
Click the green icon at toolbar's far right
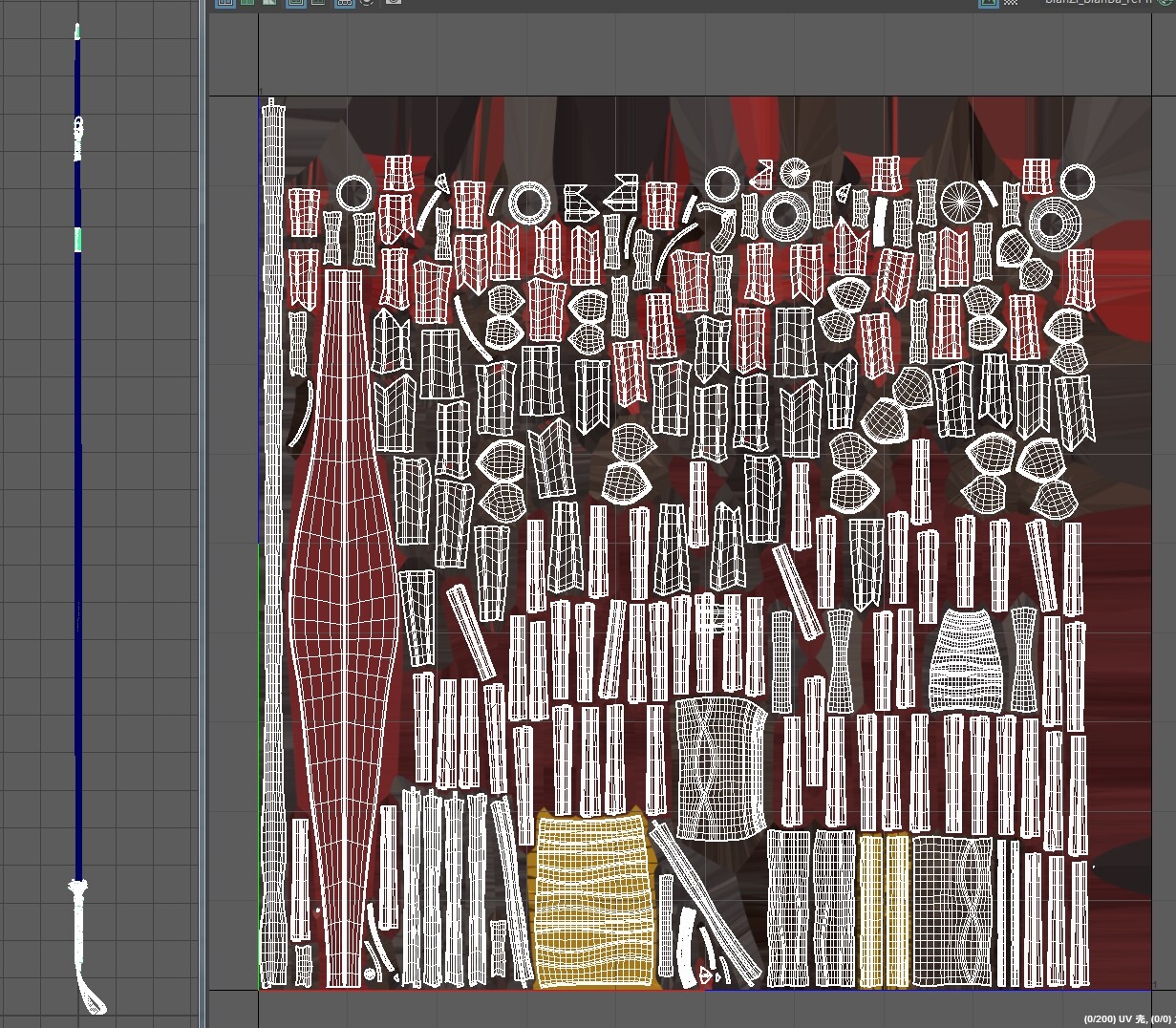(x=1165, y=2)
